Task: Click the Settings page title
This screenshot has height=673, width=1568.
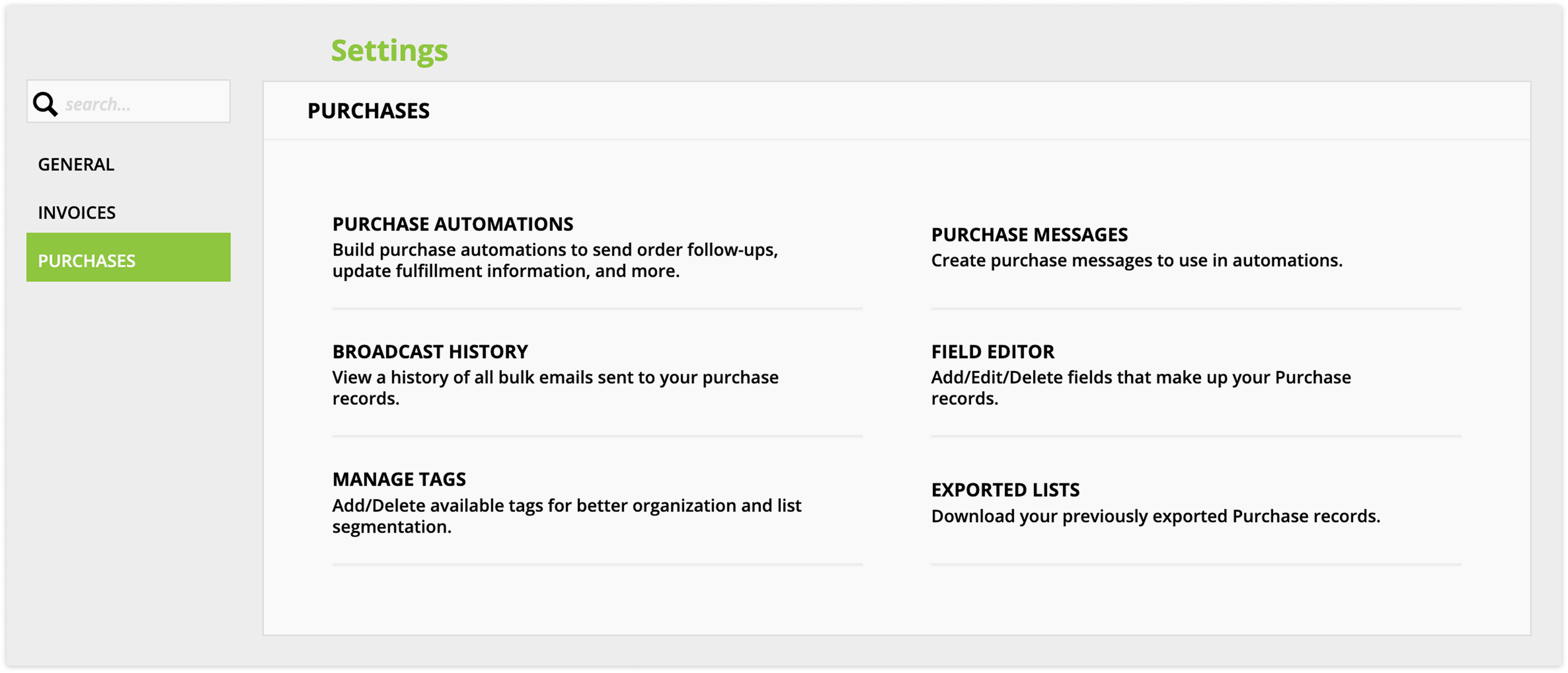Action: (389, 51)
